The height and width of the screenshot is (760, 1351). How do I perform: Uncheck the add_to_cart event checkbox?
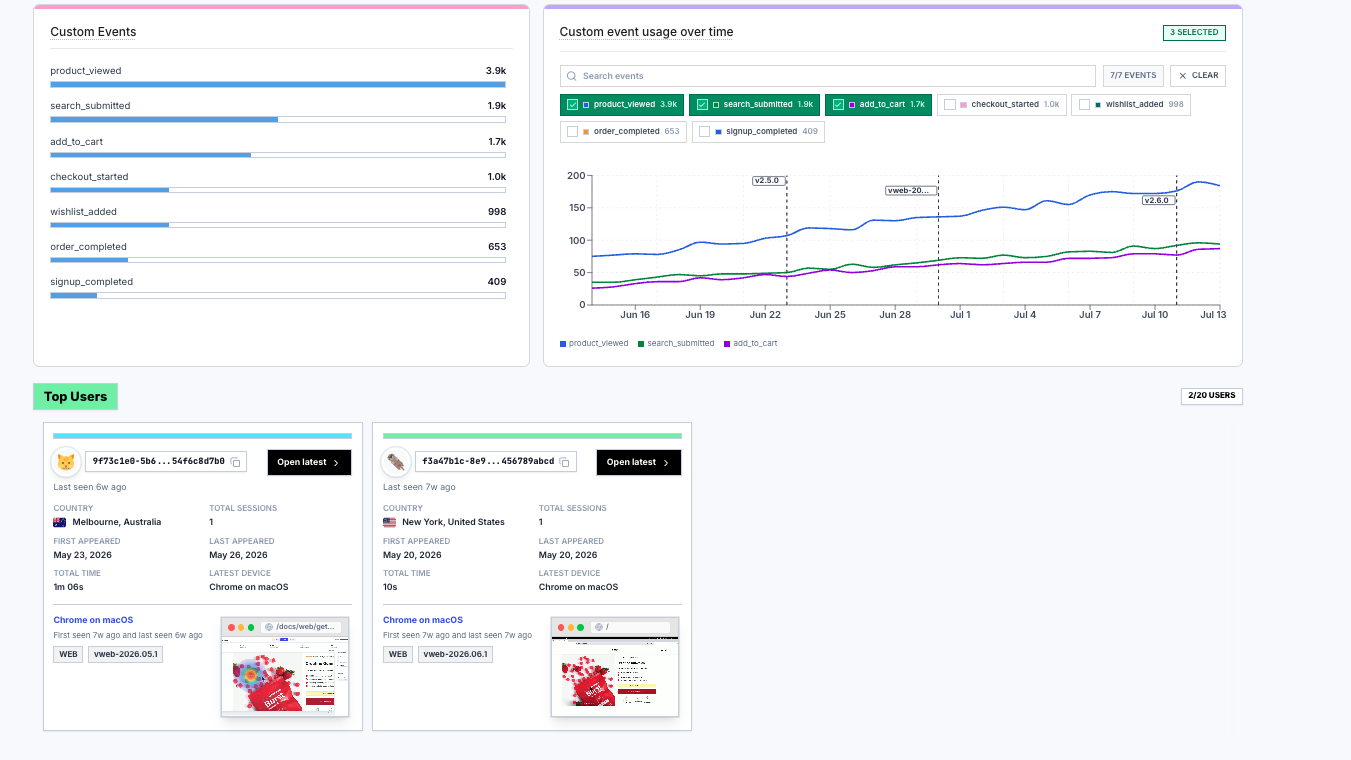pos(838,105)
